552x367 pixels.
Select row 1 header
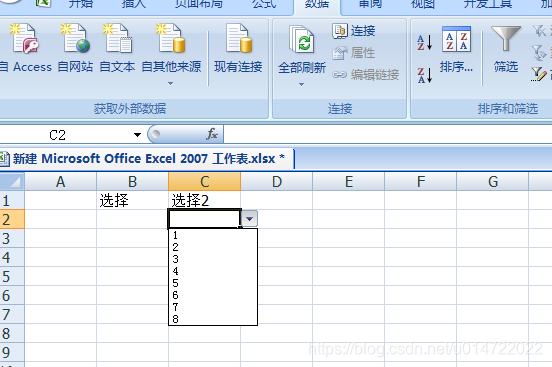pos(12,200)
